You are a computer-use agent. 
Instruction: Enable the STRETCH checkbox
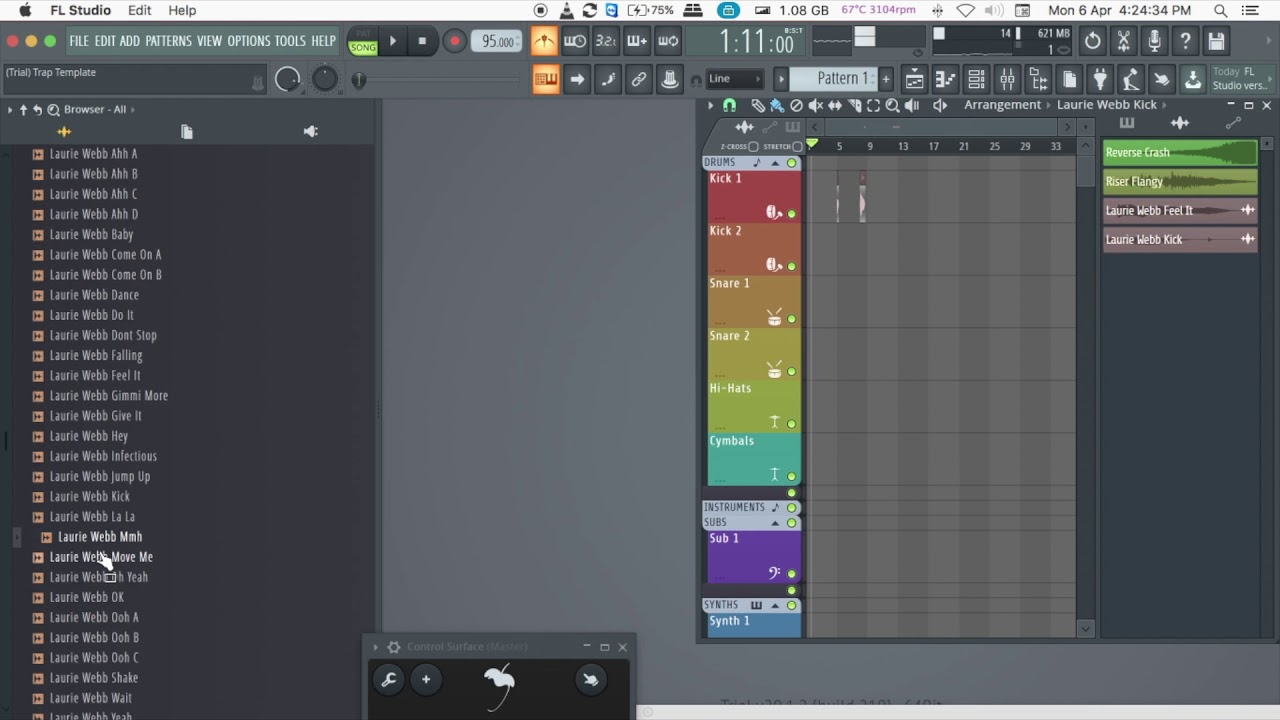tap(797, 147)
